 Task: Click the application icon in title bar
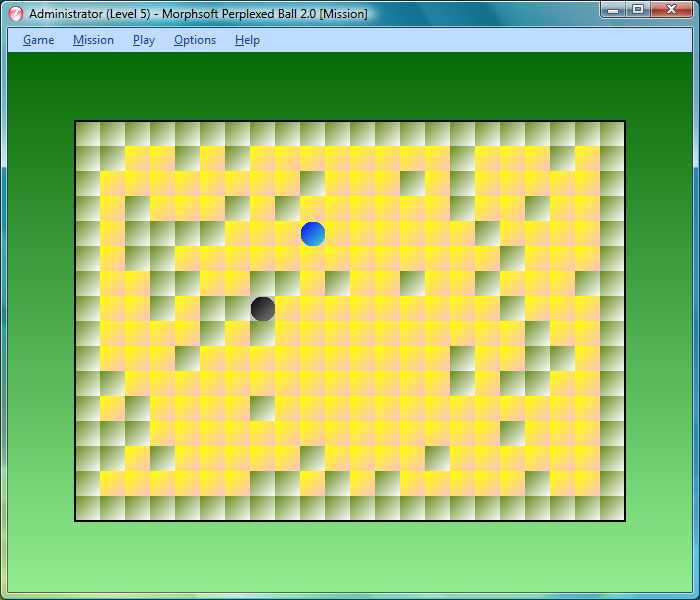[x=16, y=14]
